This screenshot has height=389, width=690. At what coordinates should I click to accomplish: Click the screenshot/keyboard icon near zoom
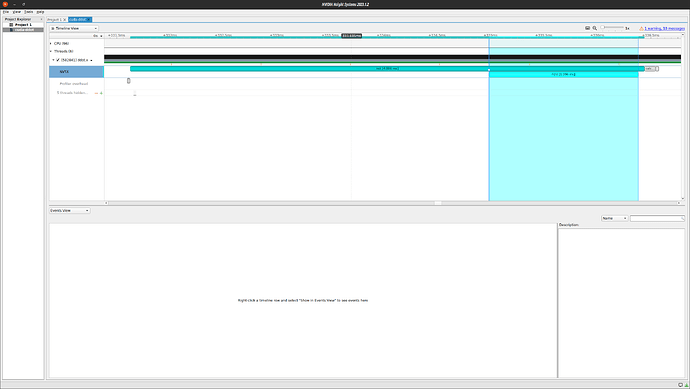tap(587, 28)
